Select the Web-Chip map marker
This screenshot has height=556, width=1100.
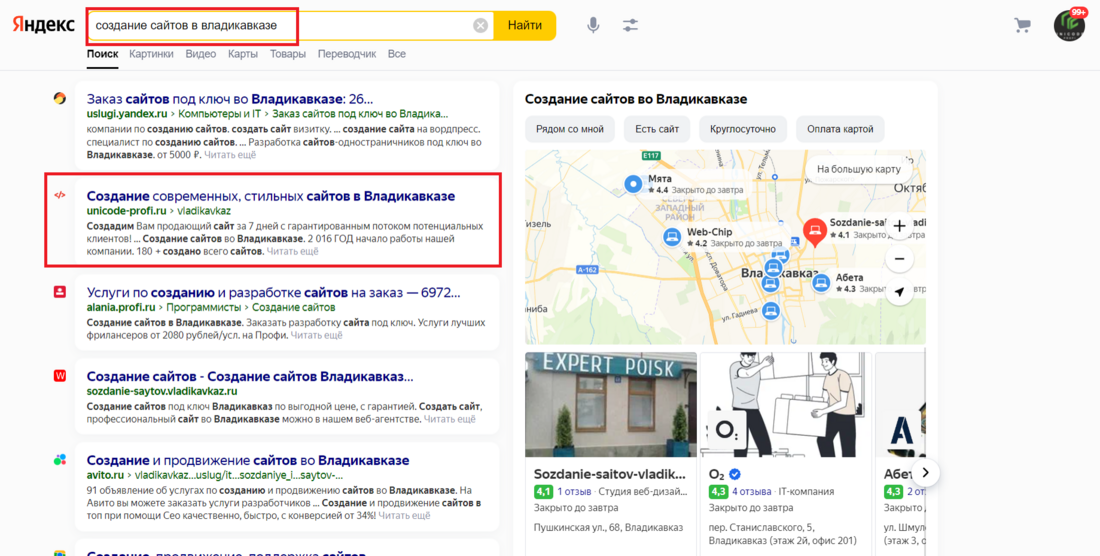pyautogui.click(x=673, y=237)
